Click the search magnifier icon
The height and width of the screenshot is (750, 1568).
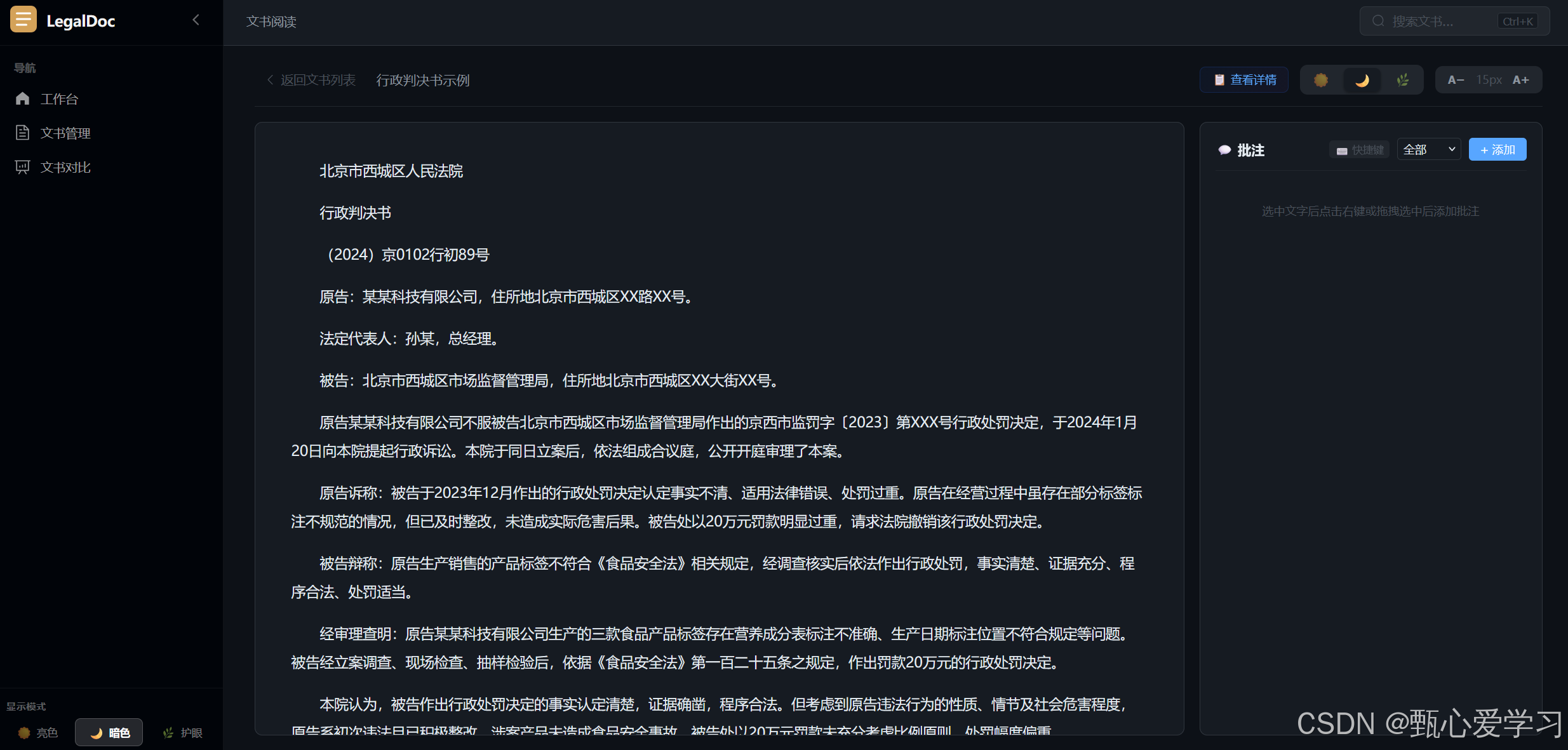pos(1377,21)
